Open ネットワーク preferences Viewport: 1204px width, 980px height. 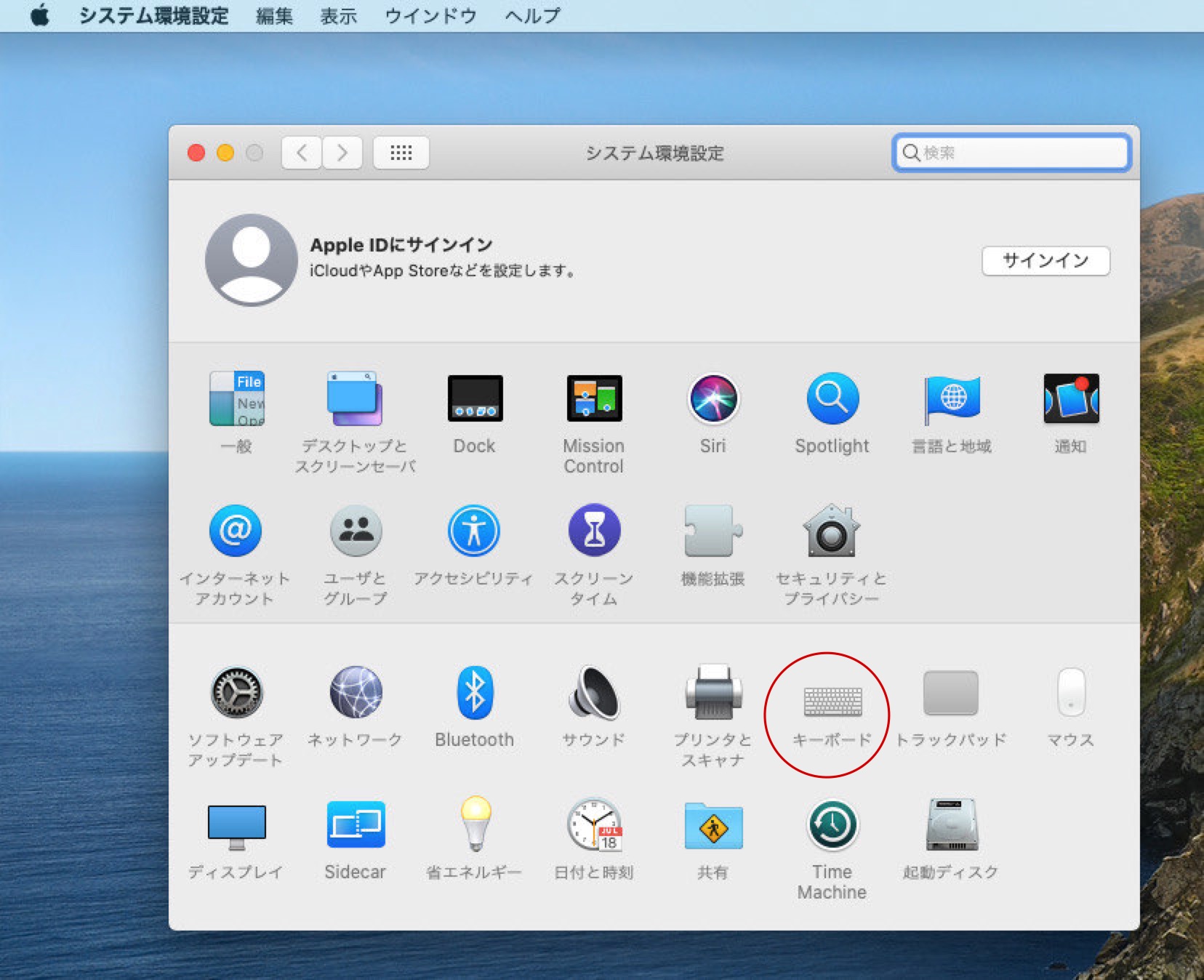point(356,693)
